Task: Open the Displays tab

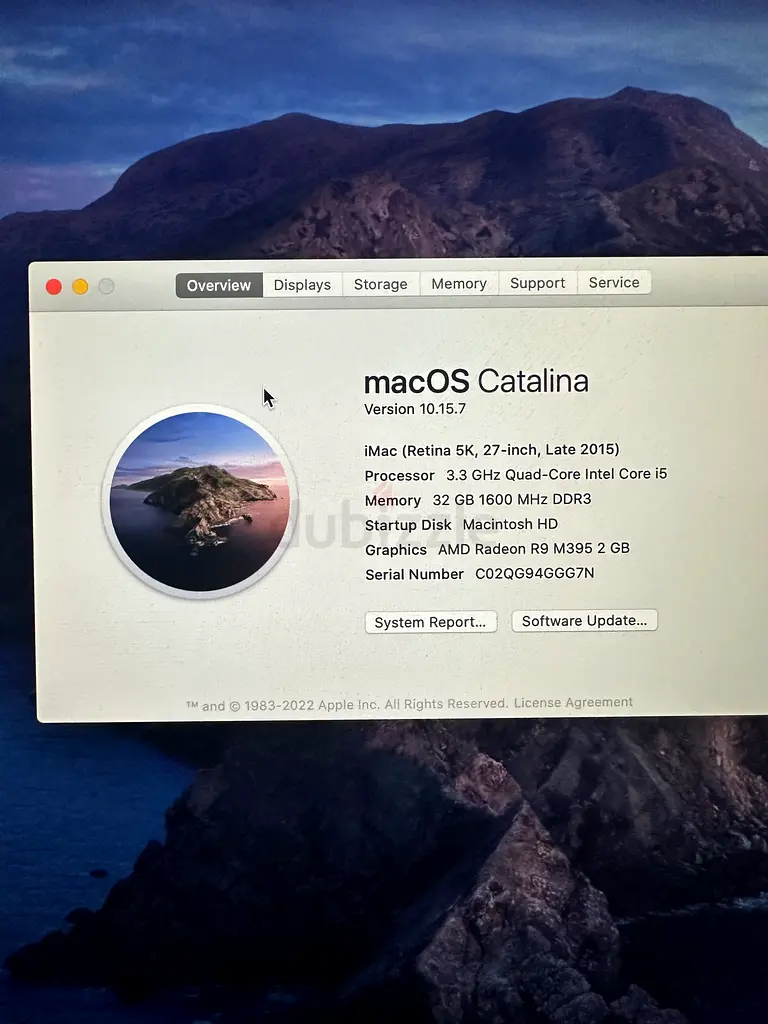Action: 302,285
